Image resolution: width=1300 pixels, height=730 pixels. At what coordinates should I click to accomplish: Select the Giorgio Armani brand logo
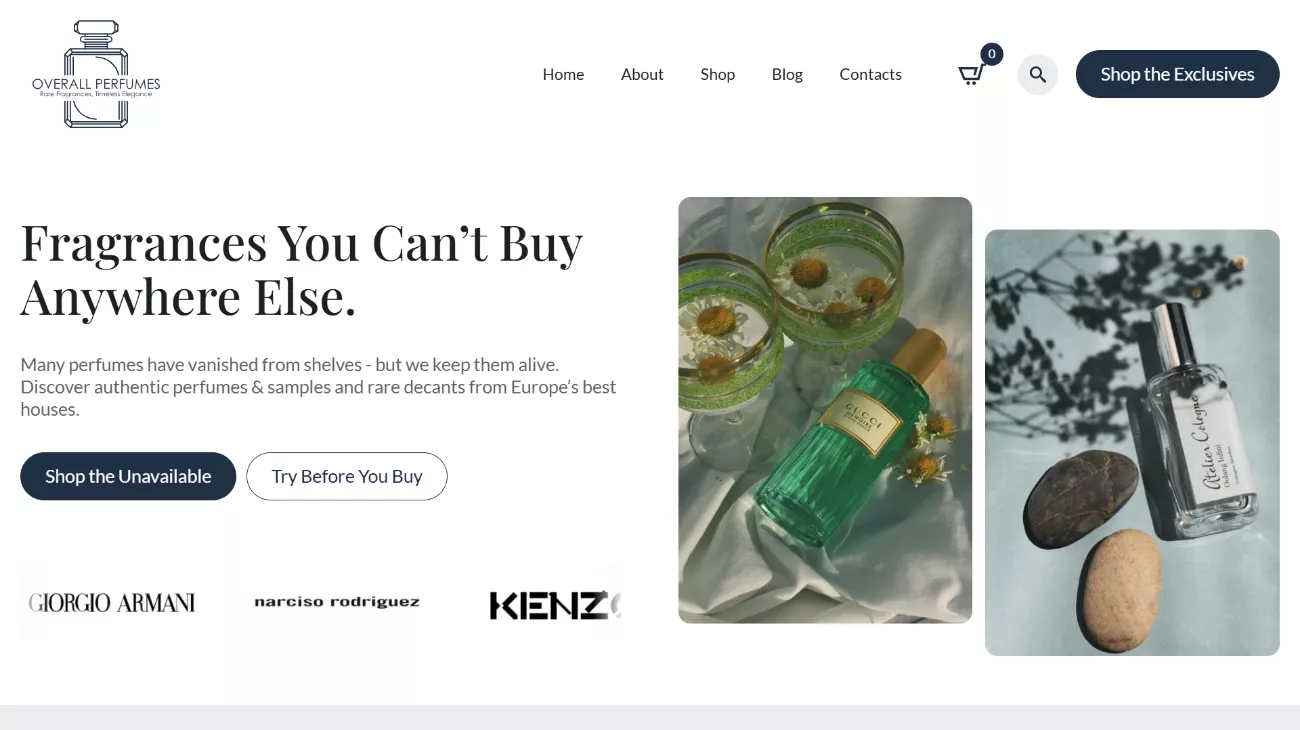pyautogui.click(x=112, y=603)
